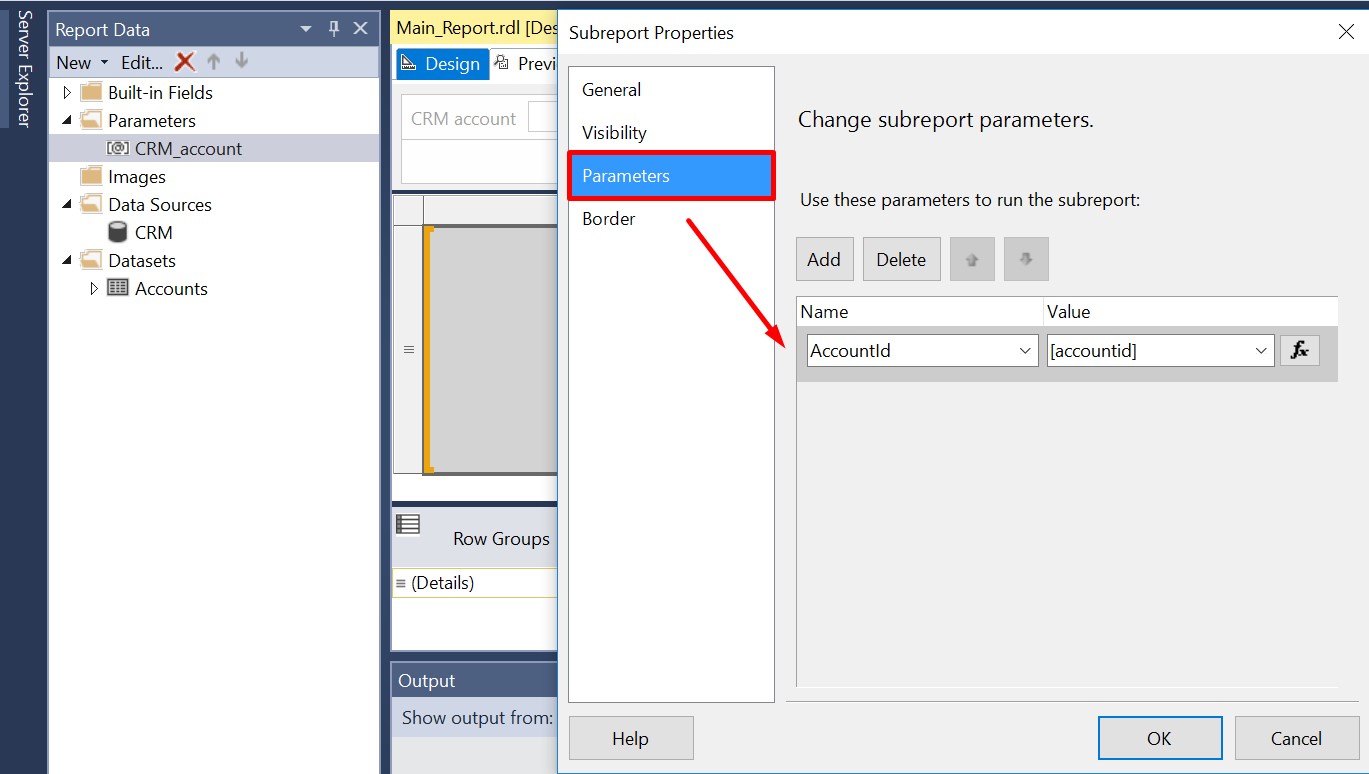Select the CRM data source

pos(154,232)
